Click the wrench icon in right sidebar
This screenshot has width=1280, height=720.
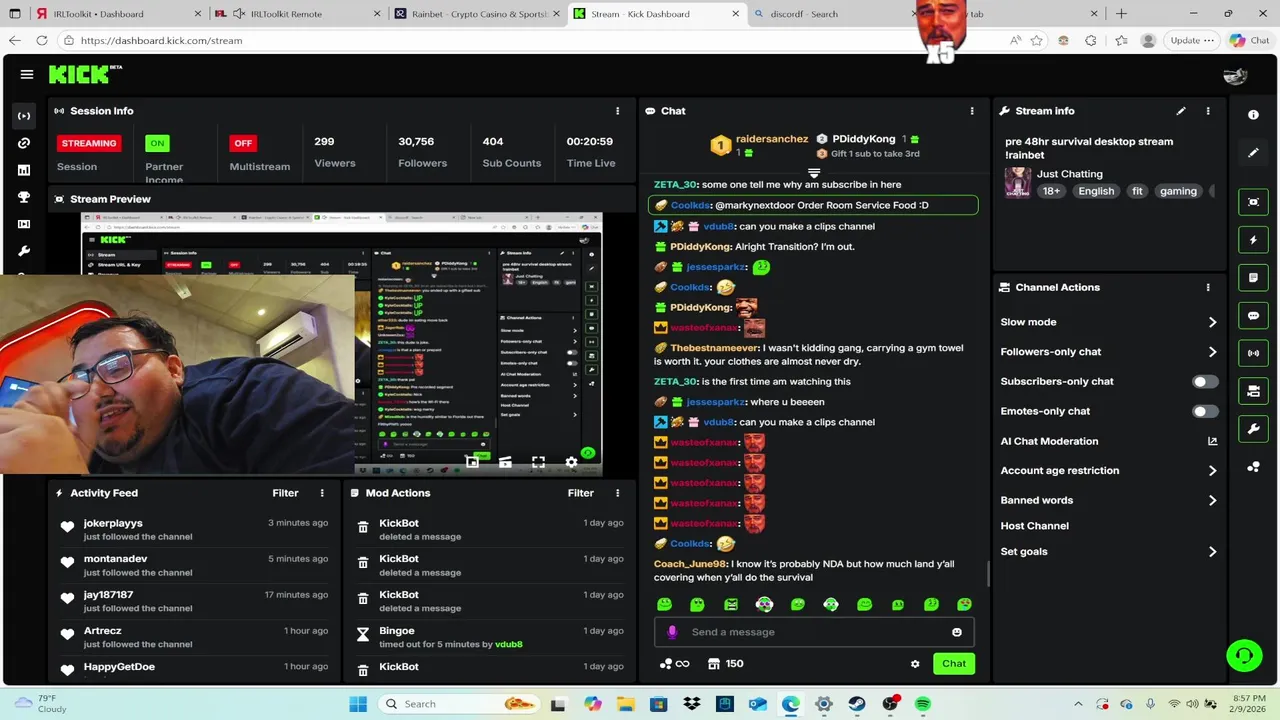point(1253,429)
